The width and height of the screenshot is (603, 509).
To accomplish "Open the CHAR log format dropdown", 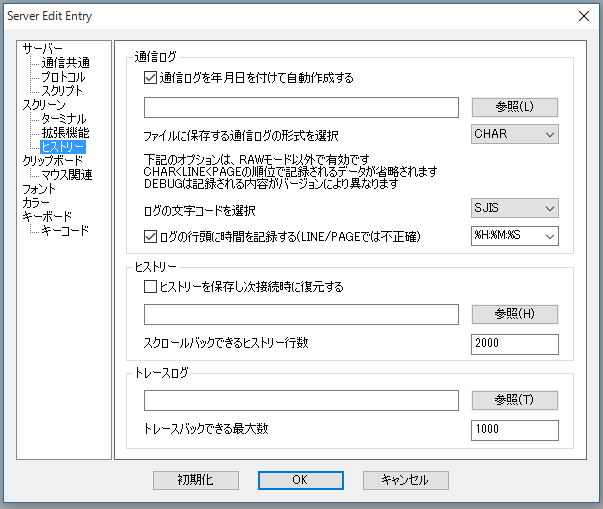I will pos(514,134).
